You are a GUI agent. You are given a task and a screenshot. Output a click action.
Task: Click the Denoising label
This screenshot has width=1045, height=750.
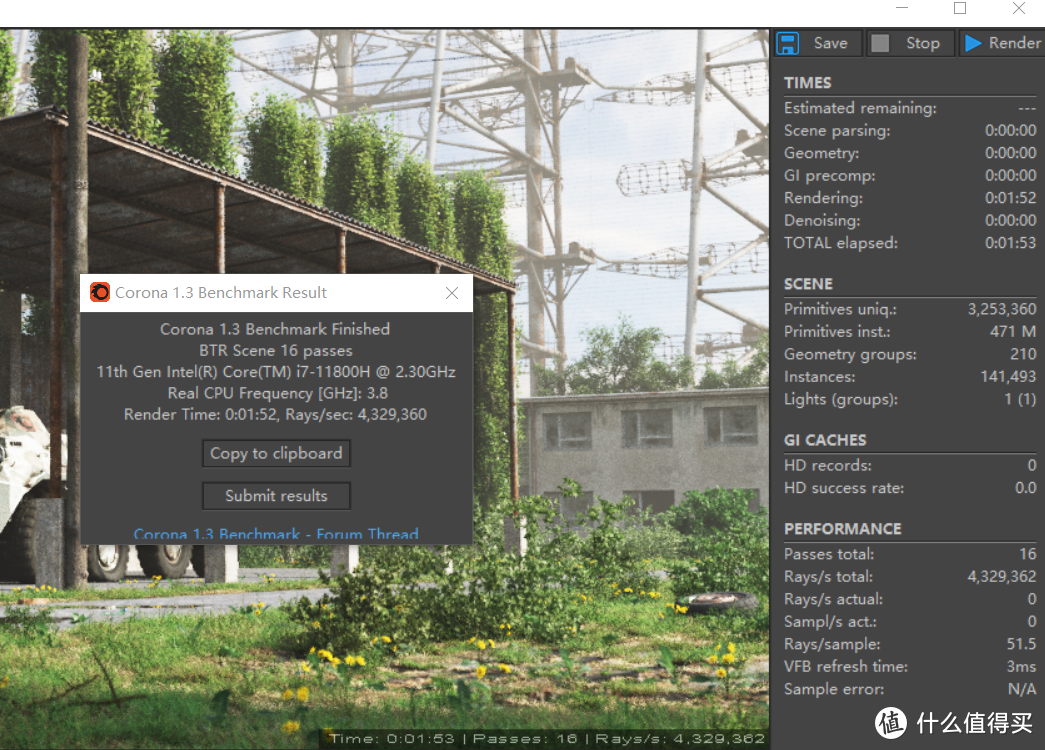coord(822,221)
